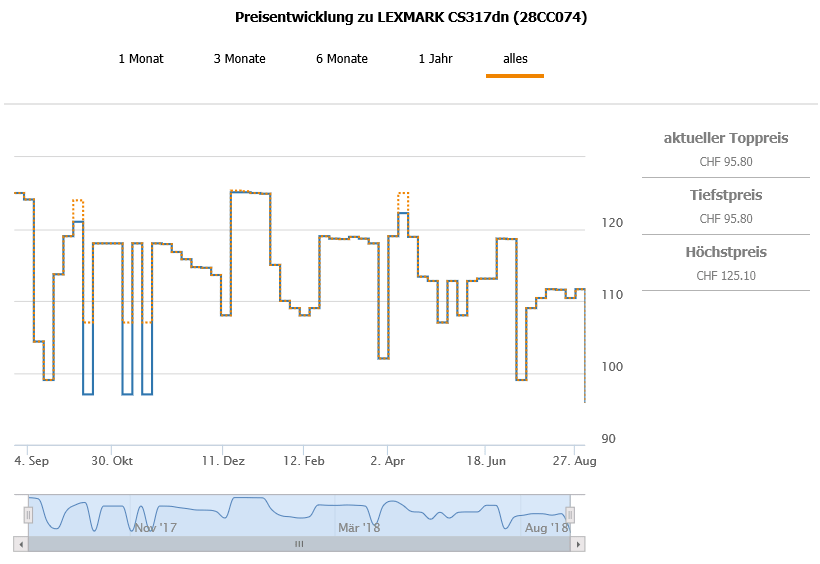Click the right navigator range handle
This screenshot has width=820, height=564.
pos(570,515)
